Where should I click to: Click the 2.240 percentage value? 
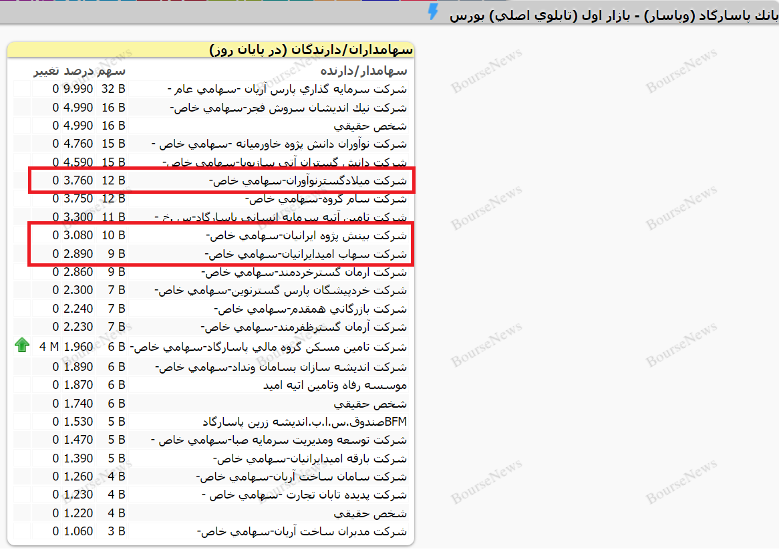pos(78,308)
